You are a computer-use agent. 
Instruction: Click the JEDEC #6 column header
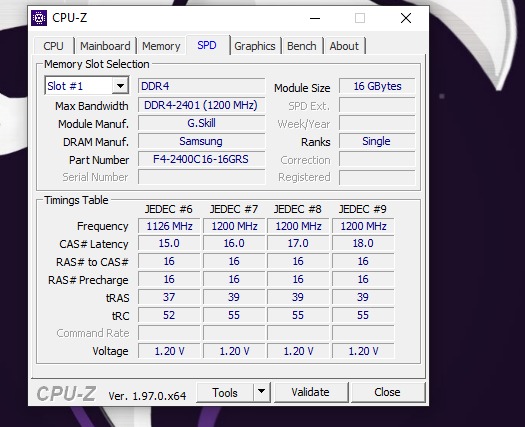169,209
